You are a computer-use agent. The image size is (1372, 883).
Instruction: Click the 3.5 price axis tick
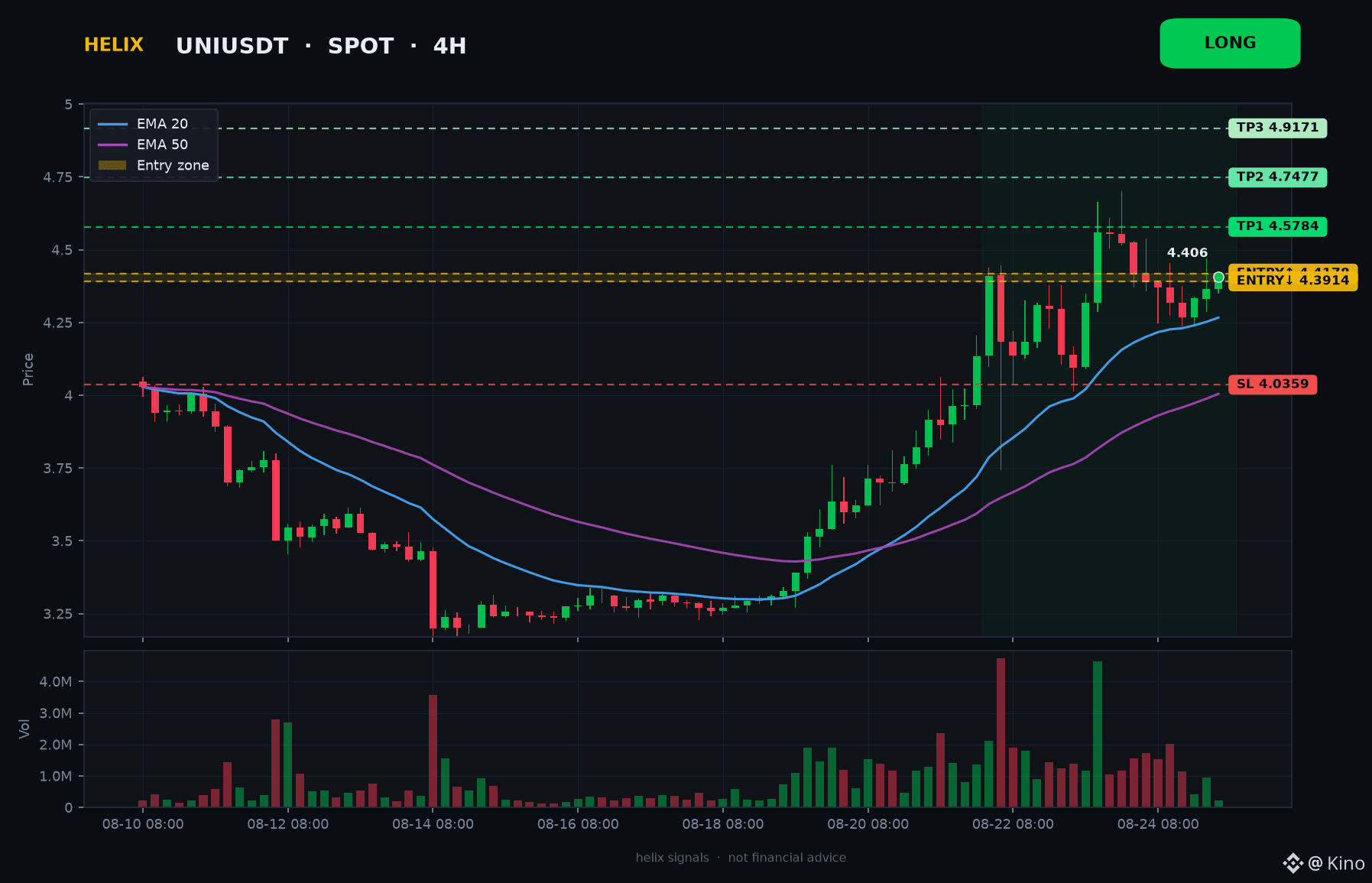click(x=62, y=541)
